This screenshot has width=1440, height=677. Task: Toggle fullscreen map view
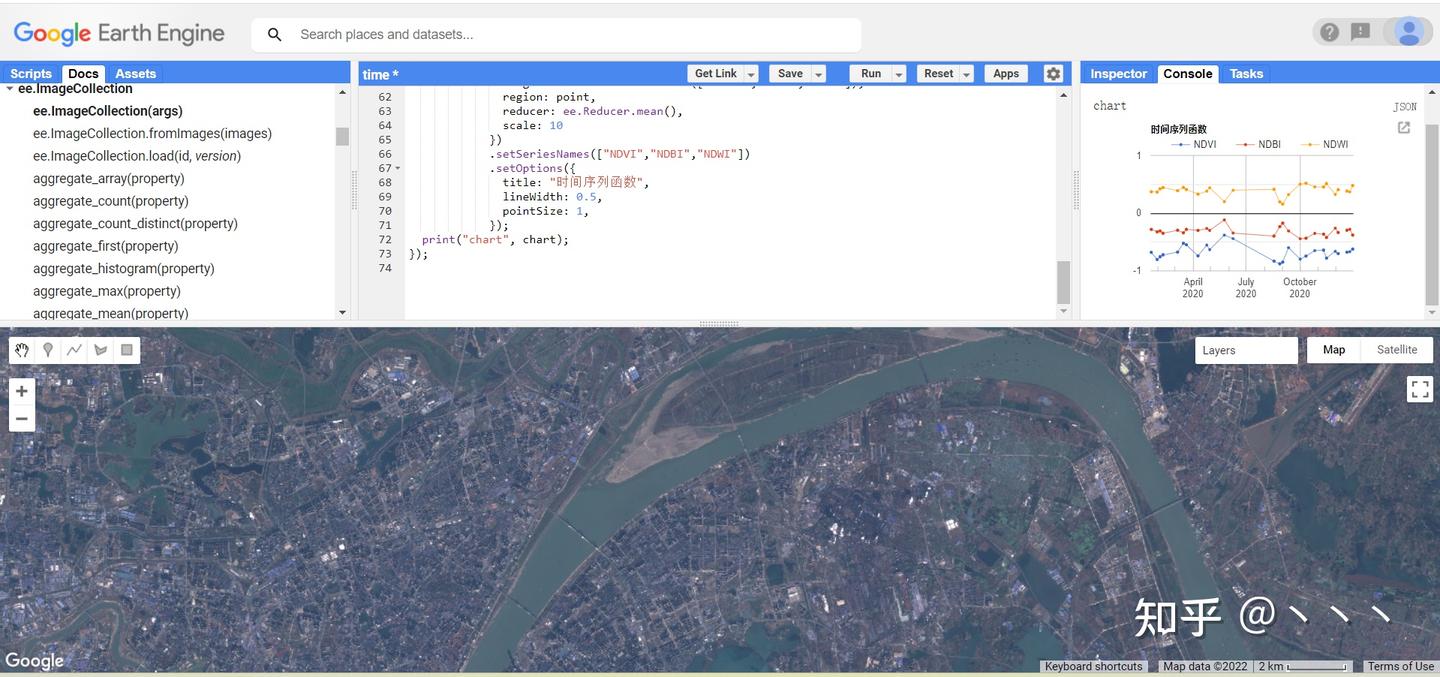tap(1420, 389)
